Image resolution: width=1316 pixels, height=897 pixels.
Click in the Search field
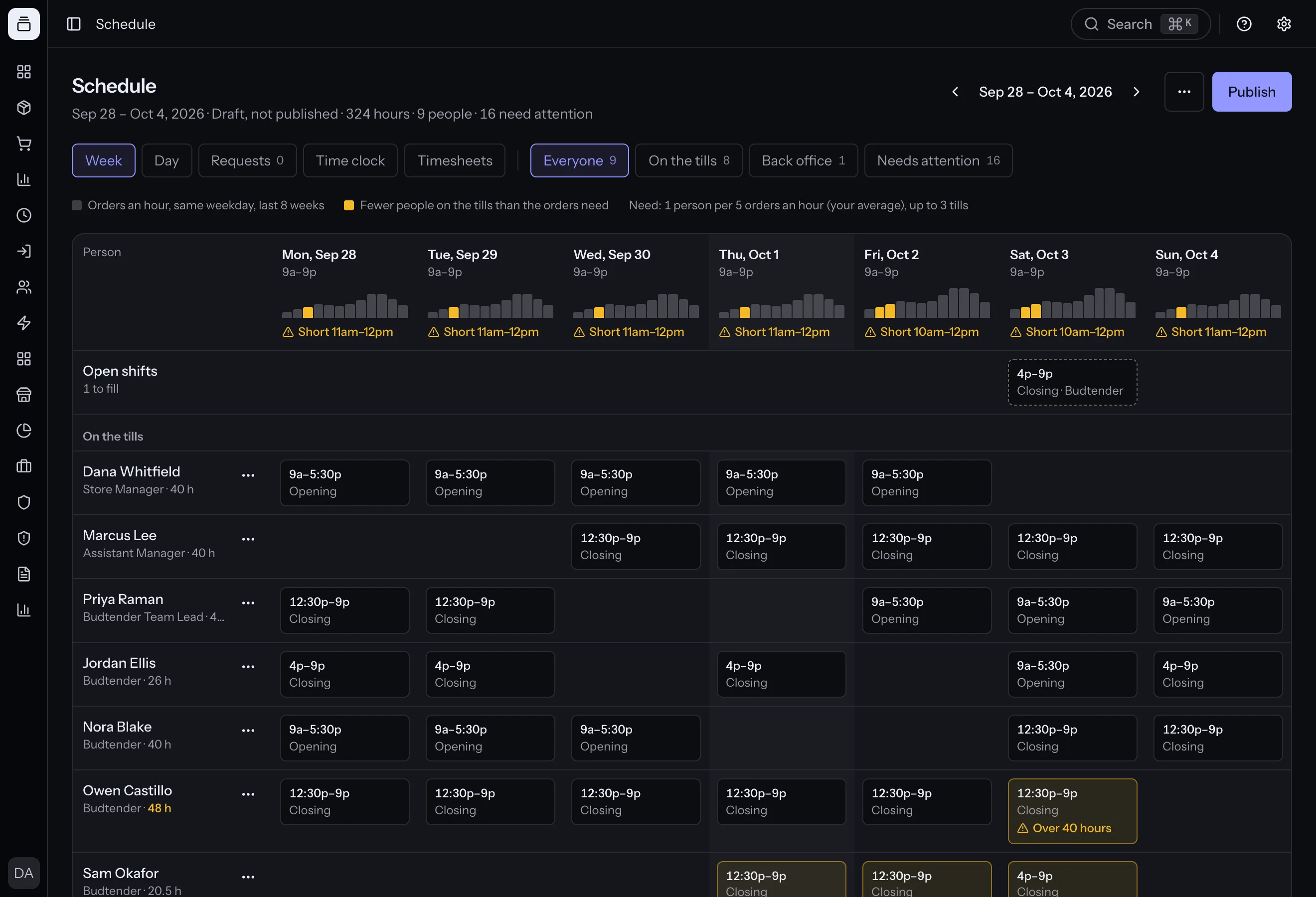point(1141,24)
